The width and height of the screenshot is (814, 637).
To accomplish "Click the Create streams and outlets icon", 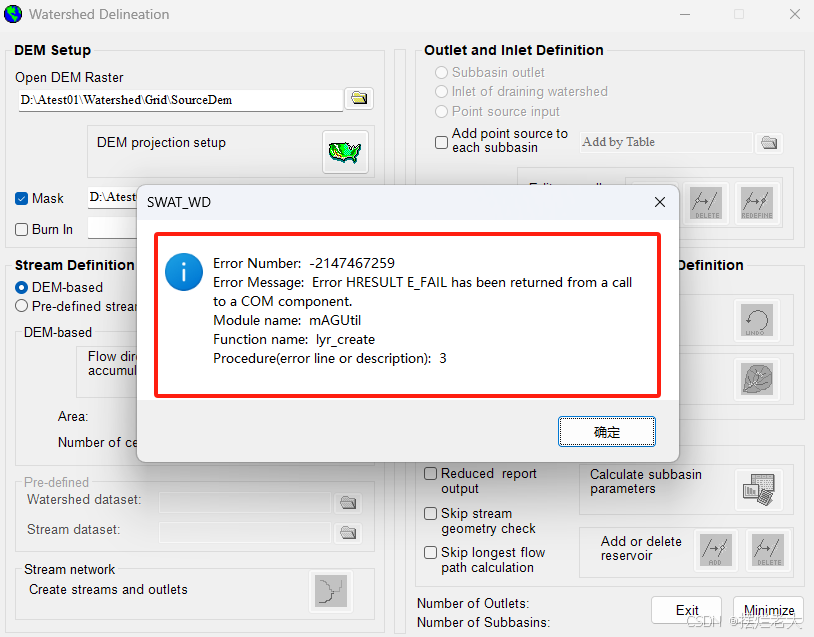I will [x=331, y=591].
